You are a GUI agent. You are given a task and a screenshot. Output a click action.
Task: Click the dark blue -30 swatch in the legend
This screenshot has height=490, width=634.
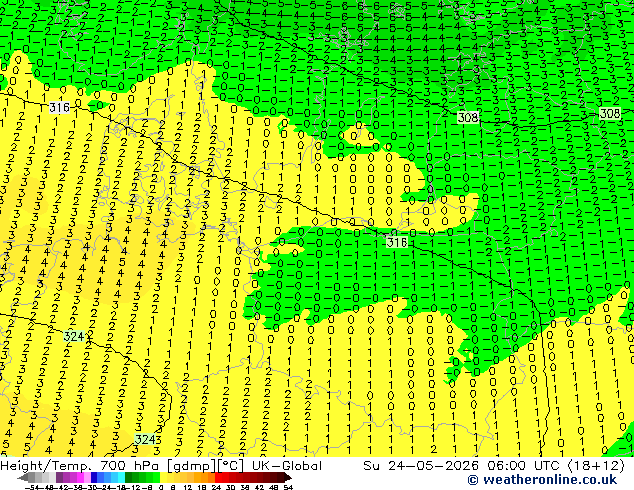[x=94, y=477]
